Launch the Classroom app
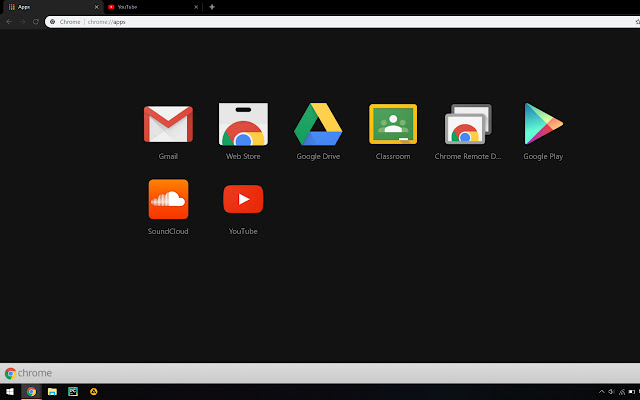Screen dimensions: 640x400 click(x=393, y=124)
